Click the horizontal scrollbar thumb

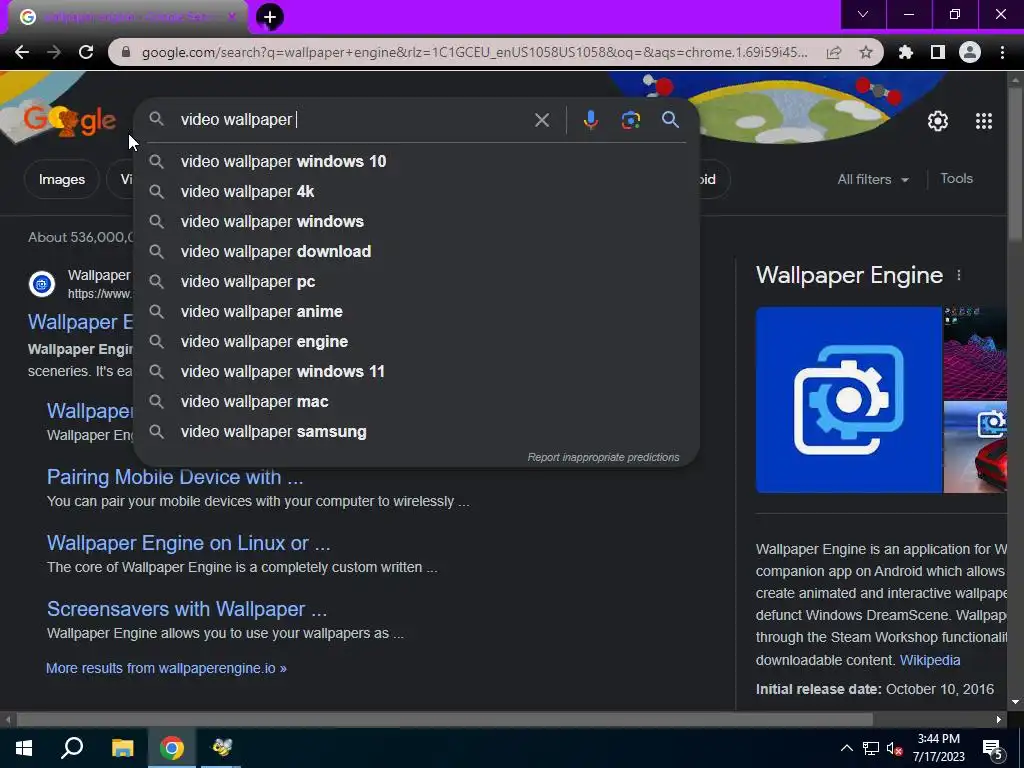pyautogui.click(x=444, y=720)
